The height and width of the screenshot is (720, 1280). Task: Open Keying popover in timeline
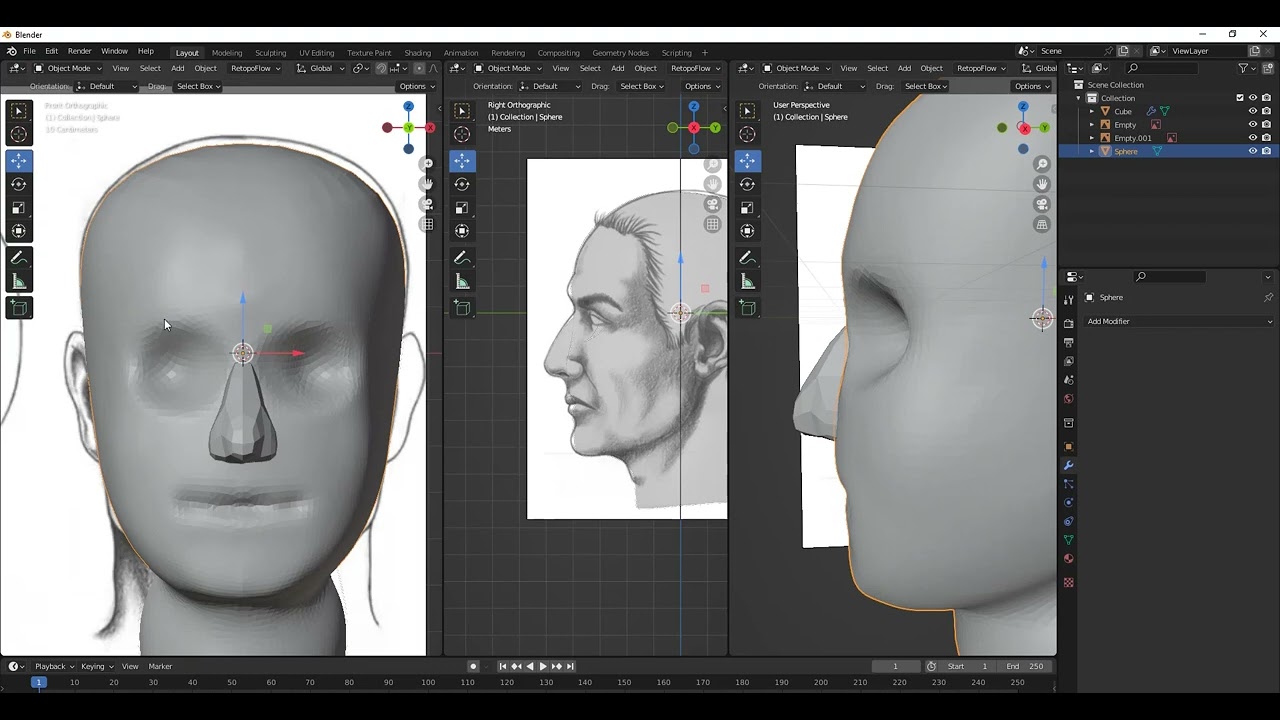pyautogui.click(x=97, y=666)
